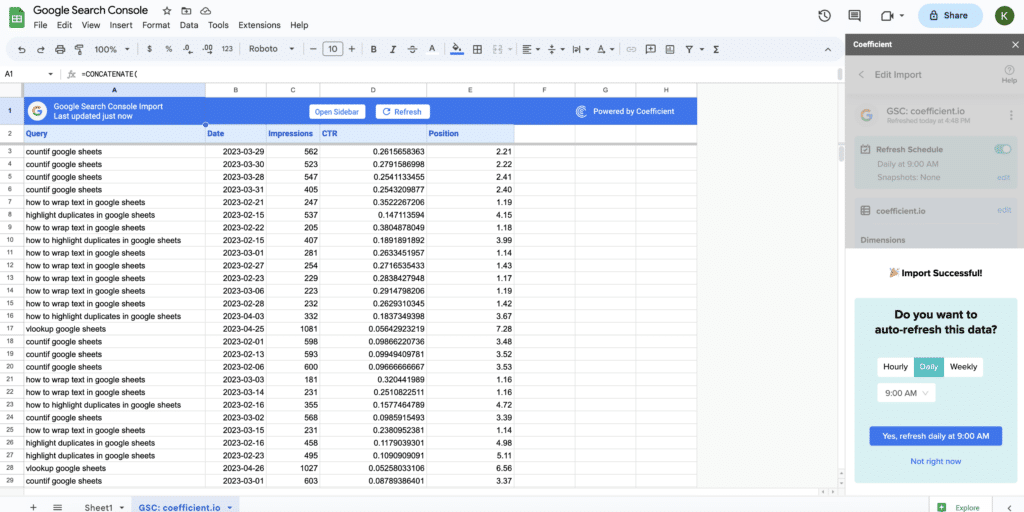Image resolution: width=1024 pixels, height=512 pixels.
Task: Start a Meet call
Action: tap(891, 16)
